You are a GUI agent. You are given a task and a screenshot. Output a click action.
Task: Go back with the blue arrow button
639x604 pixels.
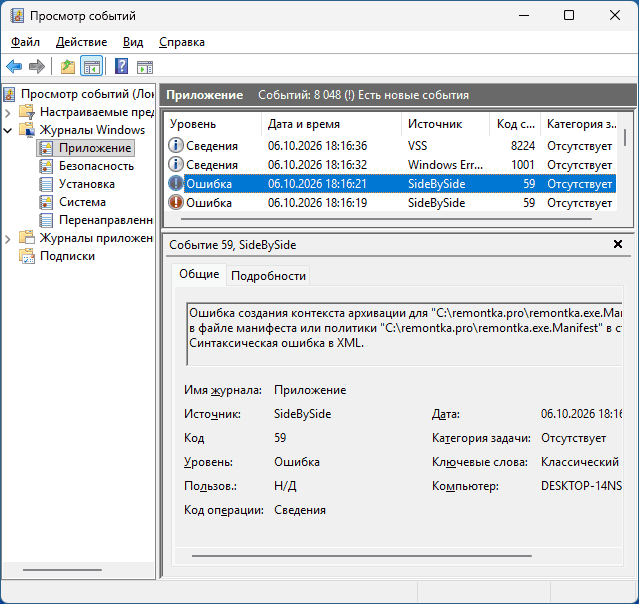[14, 66]
